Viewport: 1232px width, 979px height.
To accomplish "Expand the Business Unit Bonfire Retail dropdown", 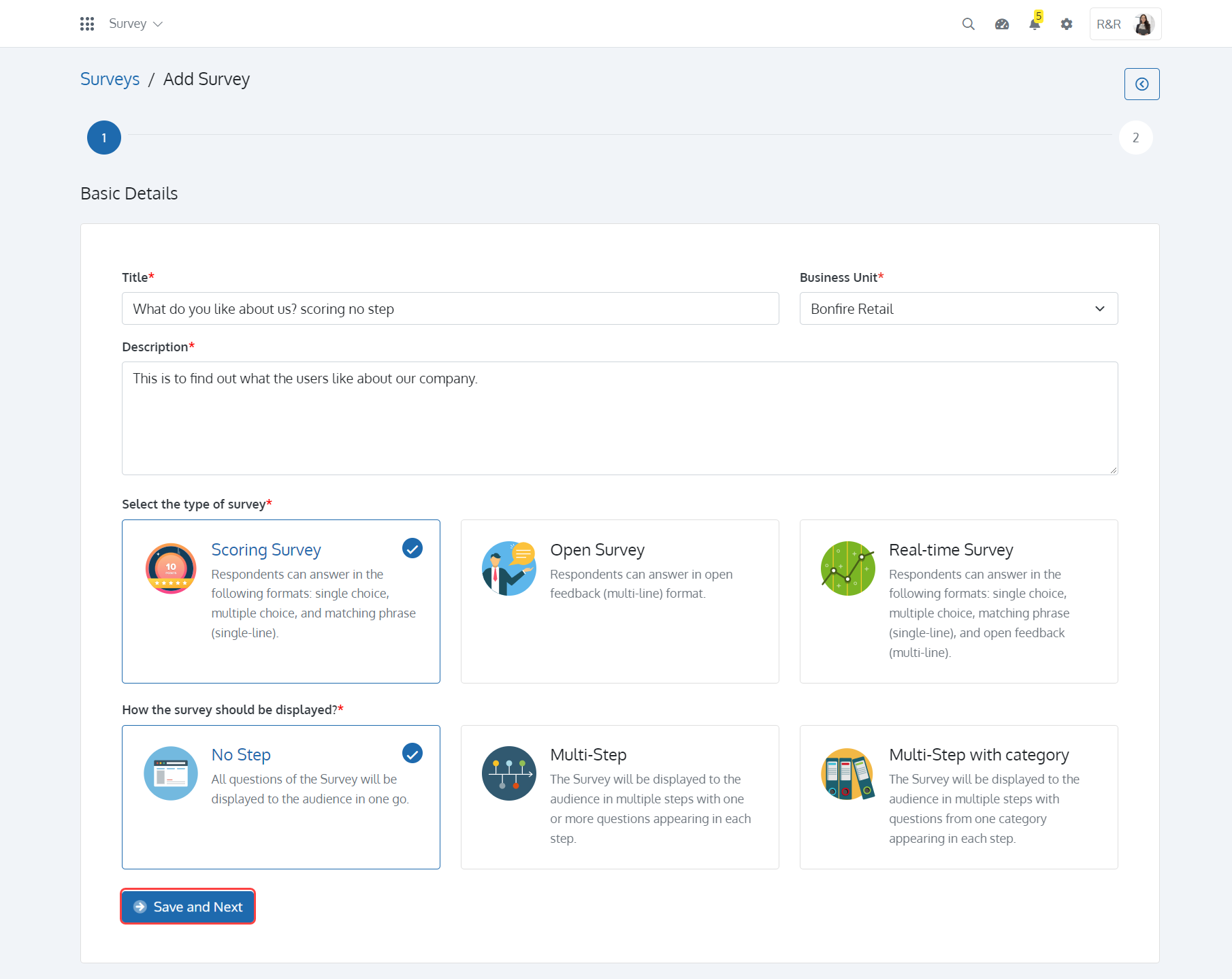I will point(958,308).
